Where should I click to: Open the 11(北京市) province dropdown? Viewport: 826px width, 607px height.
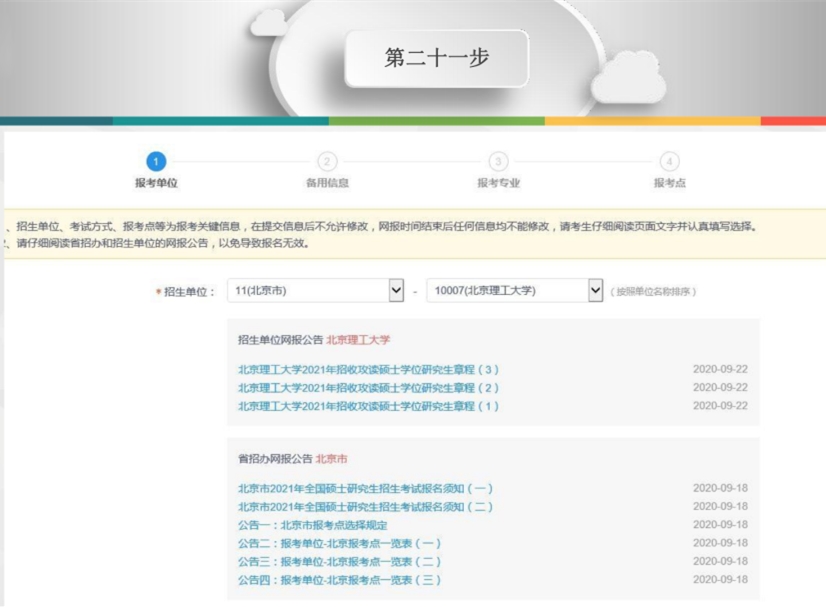coord(315,291)
